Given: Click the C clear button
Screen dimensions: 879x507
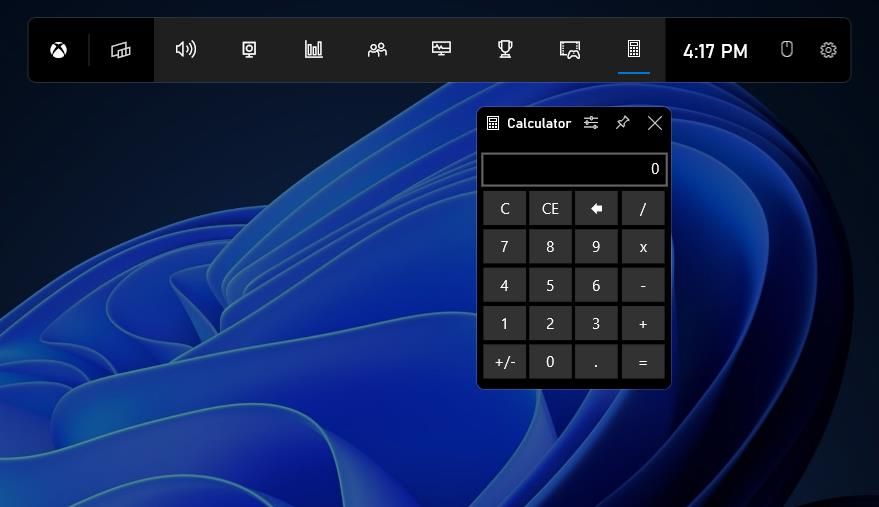Looking at the screenshot, I should tap(505, 209).
